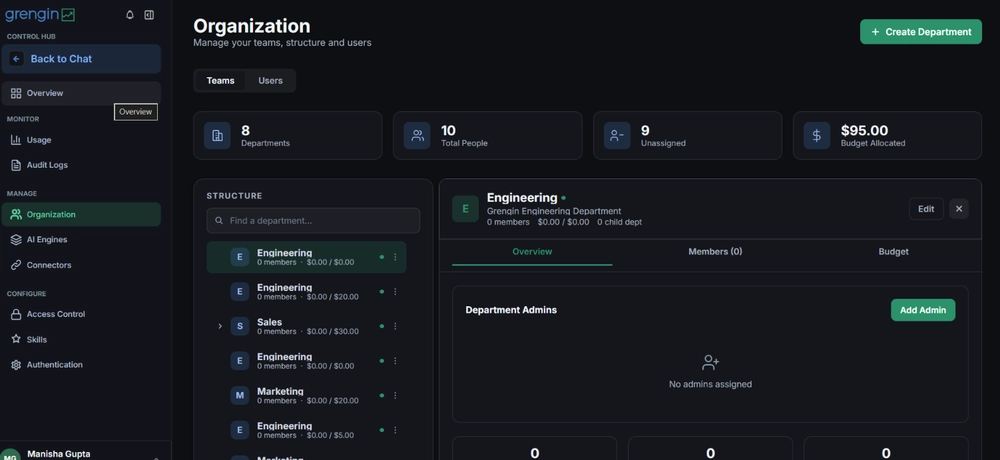Click the S avatar of Sales

tap(240, 326)
